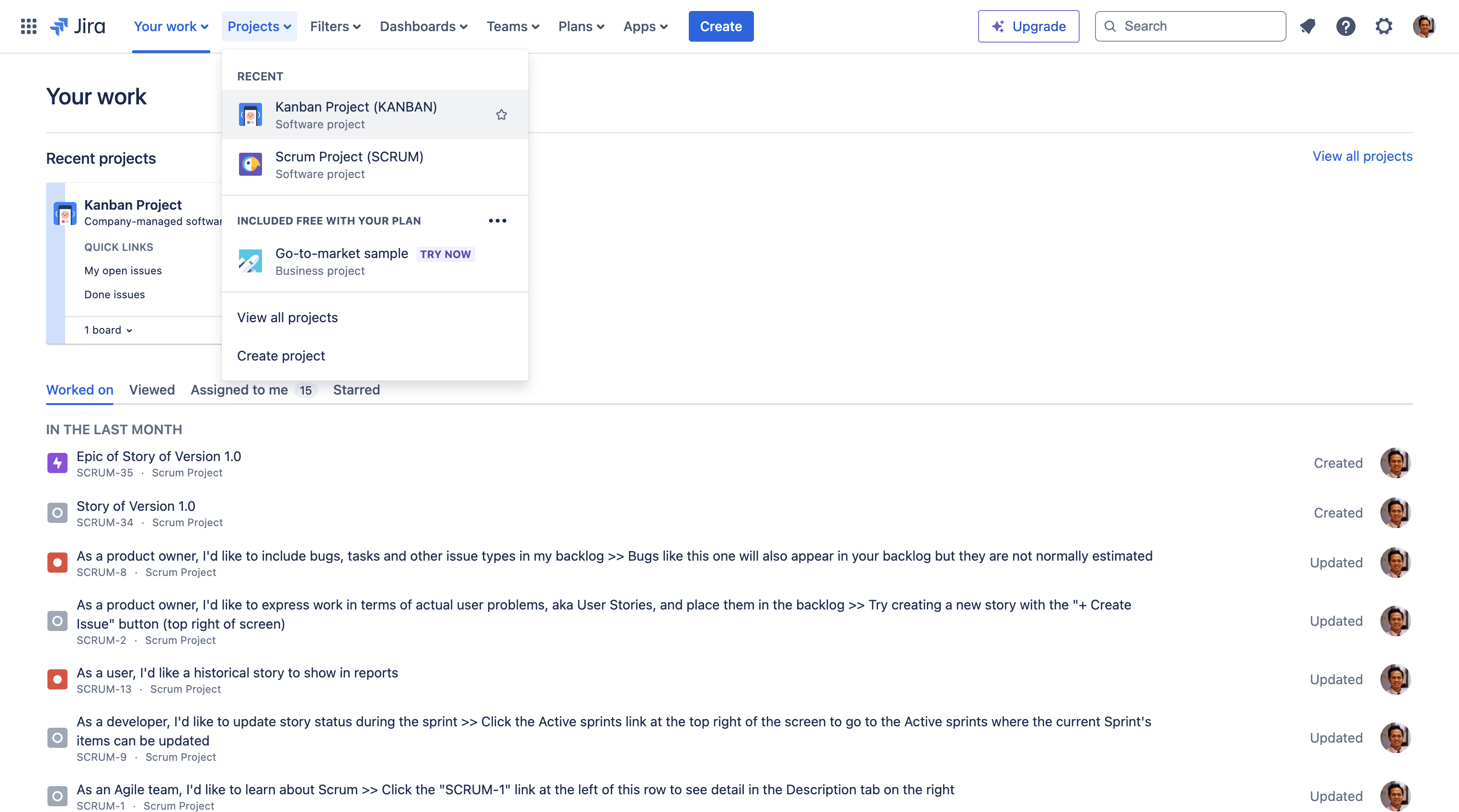Click the SCRUM-8 bugs in backlog issue title
Image resolution: width=1459 pixels, height=812 pixels.
[x=615, y=556]
